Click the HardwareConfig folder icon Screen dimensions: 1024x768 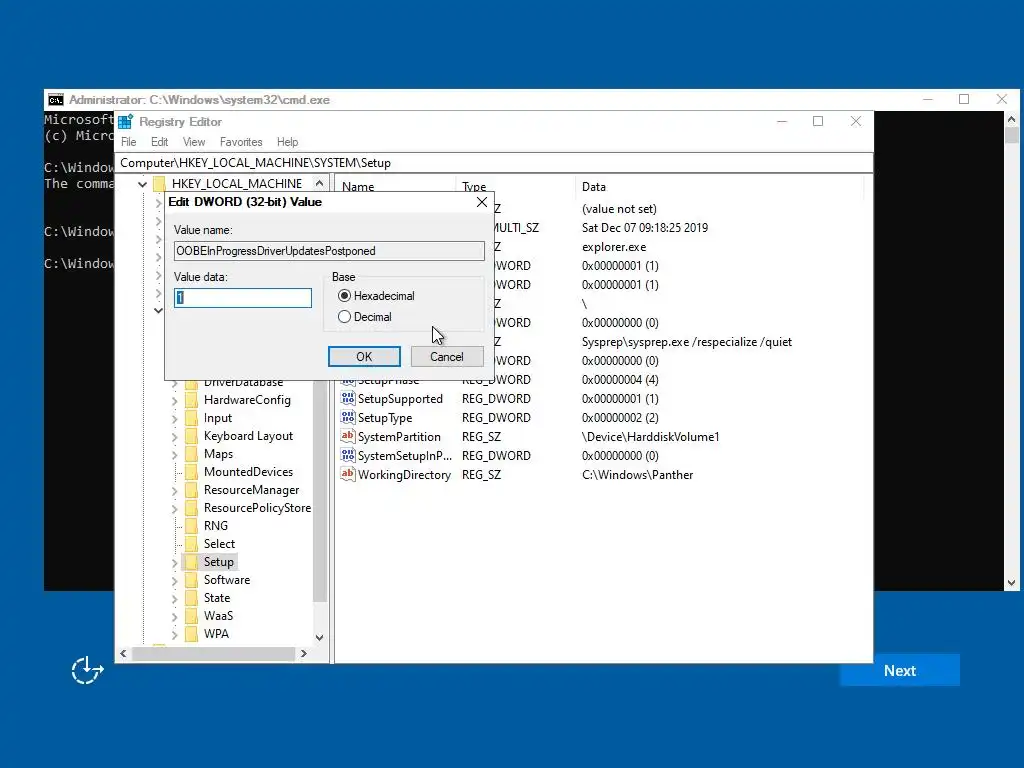[191, 400]
